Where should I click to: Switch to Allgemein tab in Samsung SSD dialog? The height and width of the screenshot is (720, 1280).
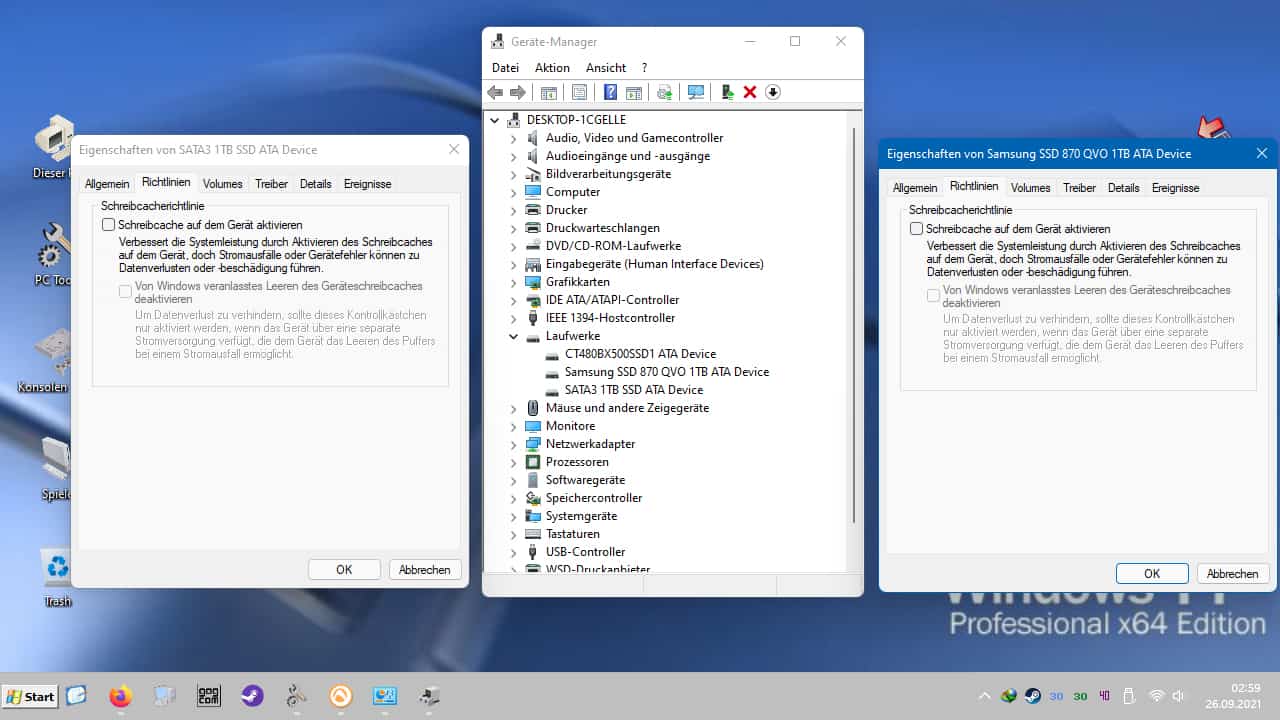click(915, 188)
